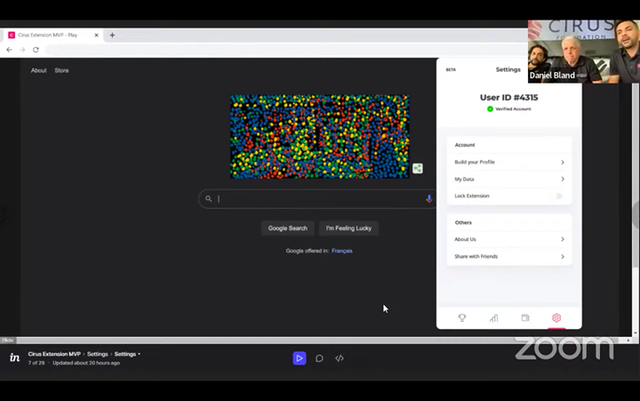Toggle the Lock Extension switch
The image size is (640, 401).
tap(559, 196)
